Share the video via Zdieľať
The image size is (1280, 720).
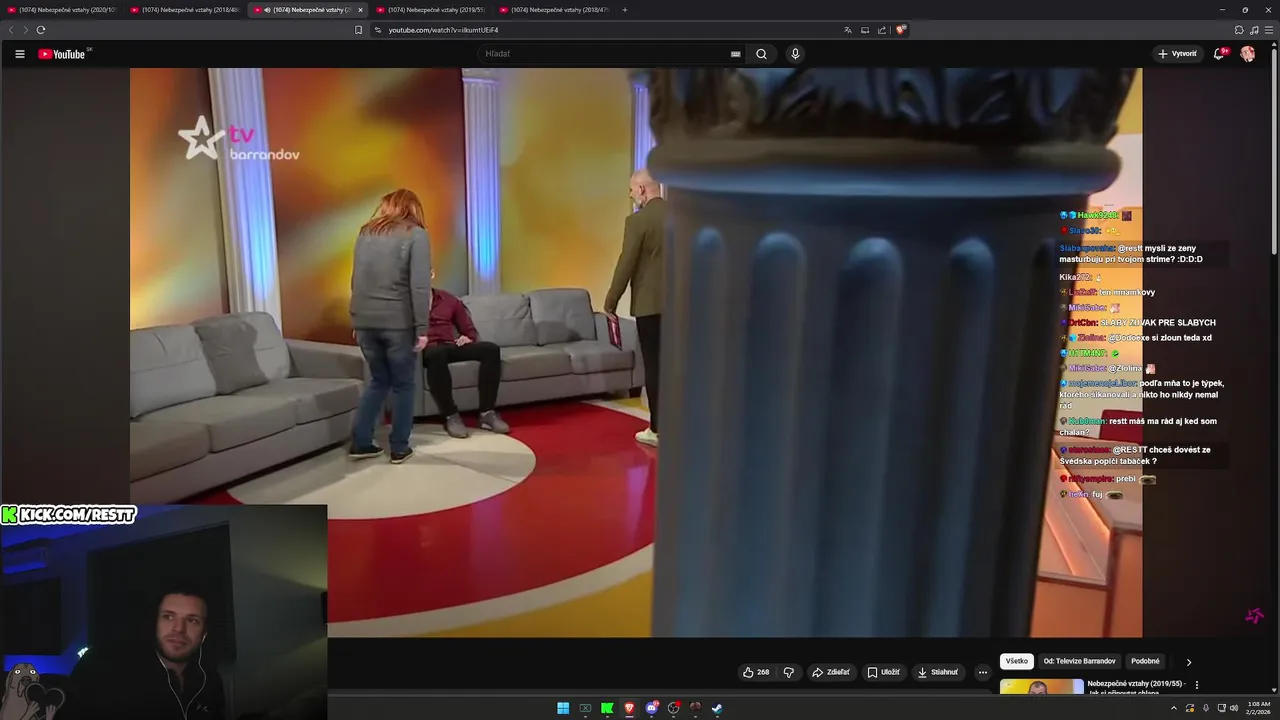pyautogui.click(x=831, y=672)
